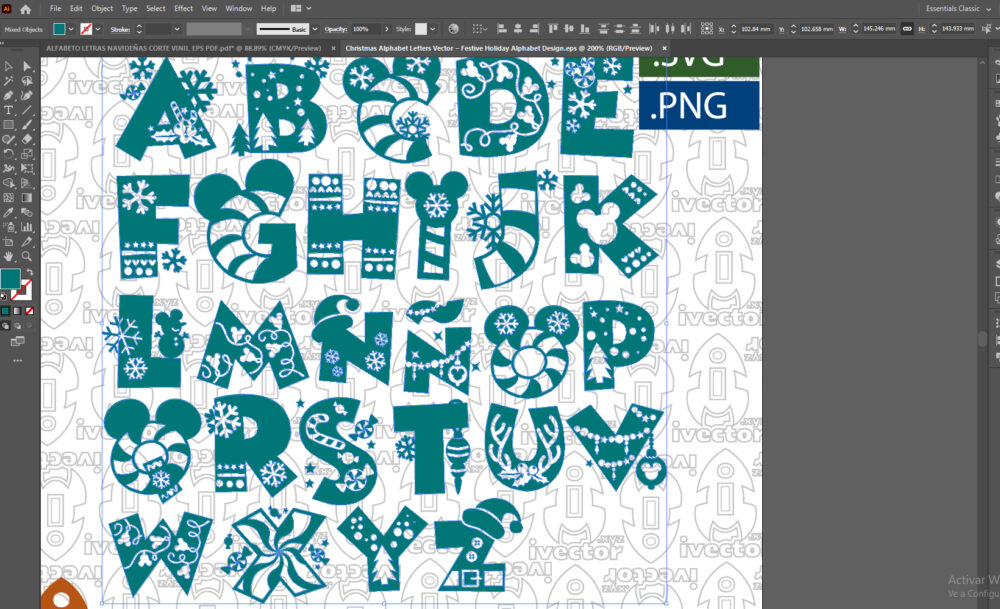1000x609 pixels.
Task: Choose a reference point in locator grid
Action: pyautogui.click(x=707, y=29)
